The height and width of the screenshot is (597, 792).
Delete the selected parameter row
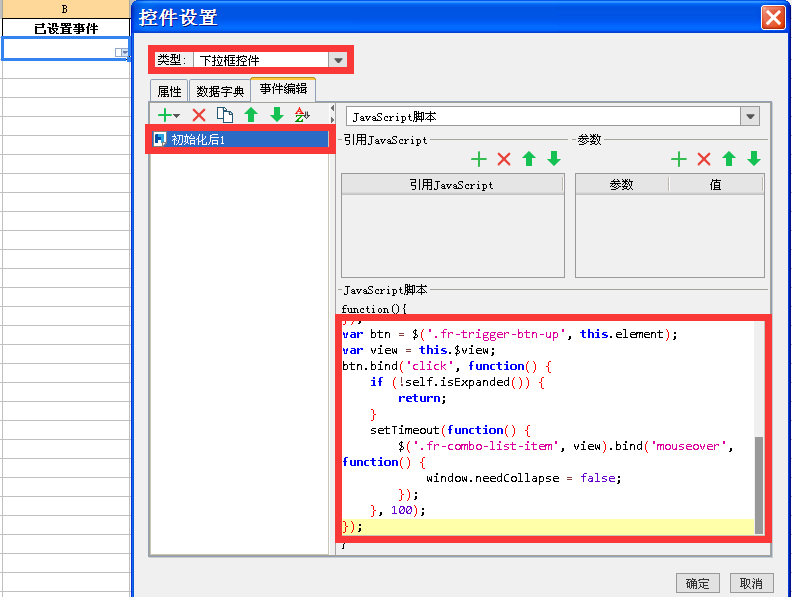tap(704, 159)
